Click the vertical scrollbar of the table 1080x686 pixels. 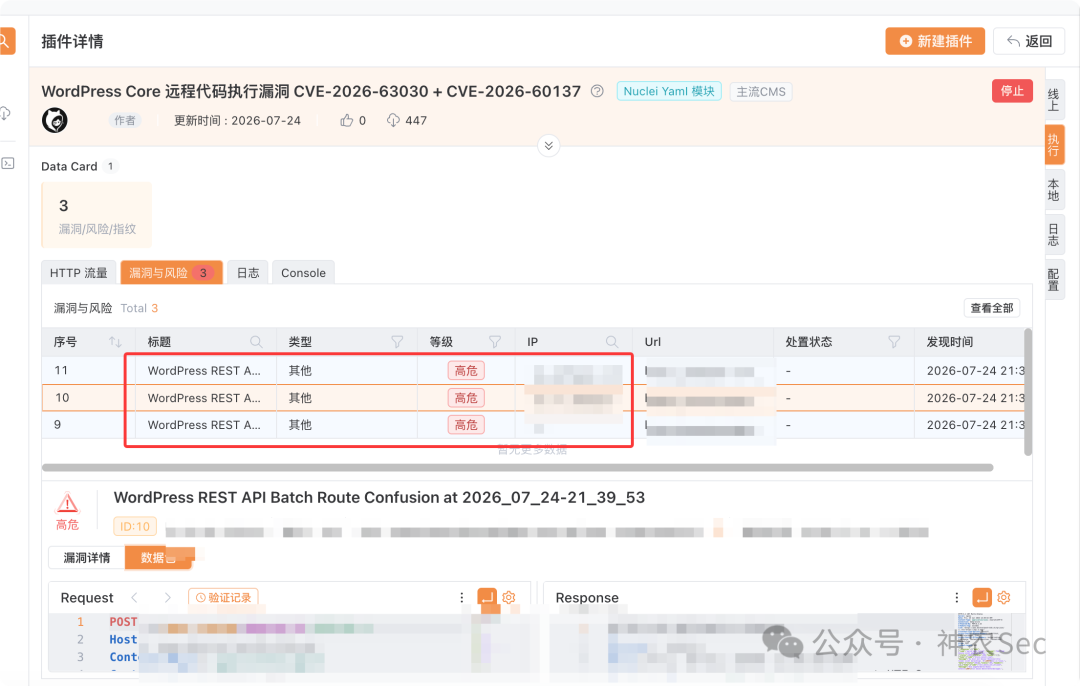[1028, 393]
